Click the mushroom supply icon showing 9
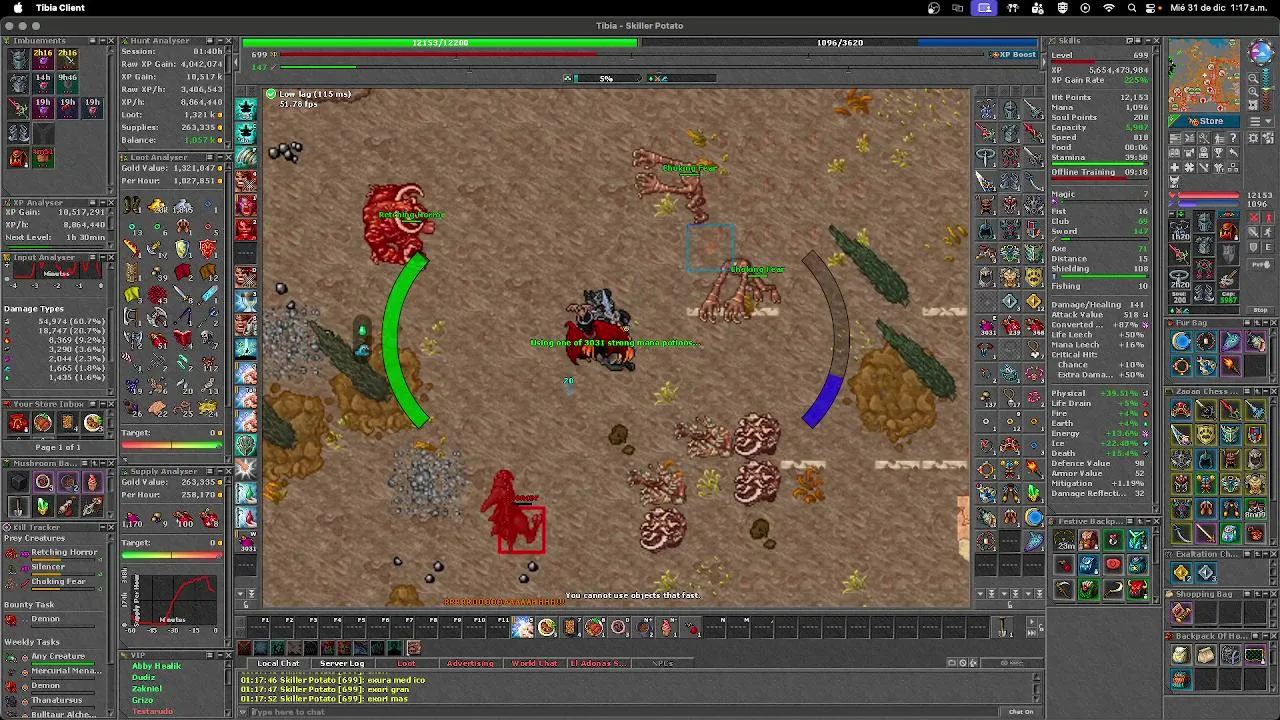The image size is (1280, 720). [159, 519]
